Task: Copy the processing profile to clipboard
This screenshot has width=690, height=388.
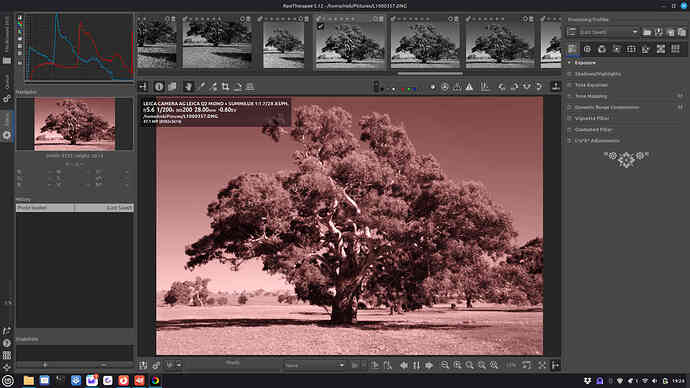Action: coord(670,32)
